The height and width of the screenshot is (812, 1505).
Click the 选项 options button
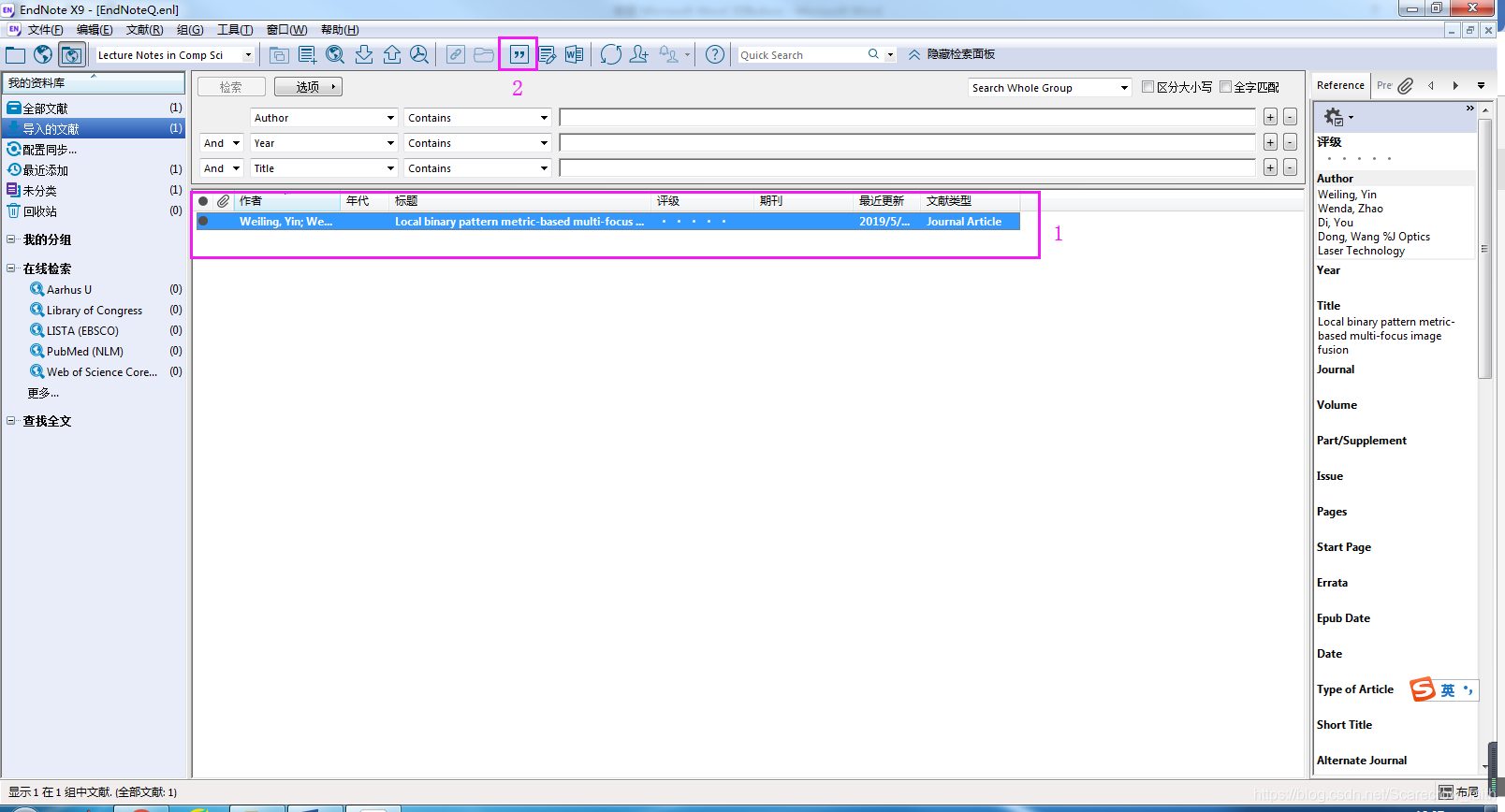pos(308,87)
